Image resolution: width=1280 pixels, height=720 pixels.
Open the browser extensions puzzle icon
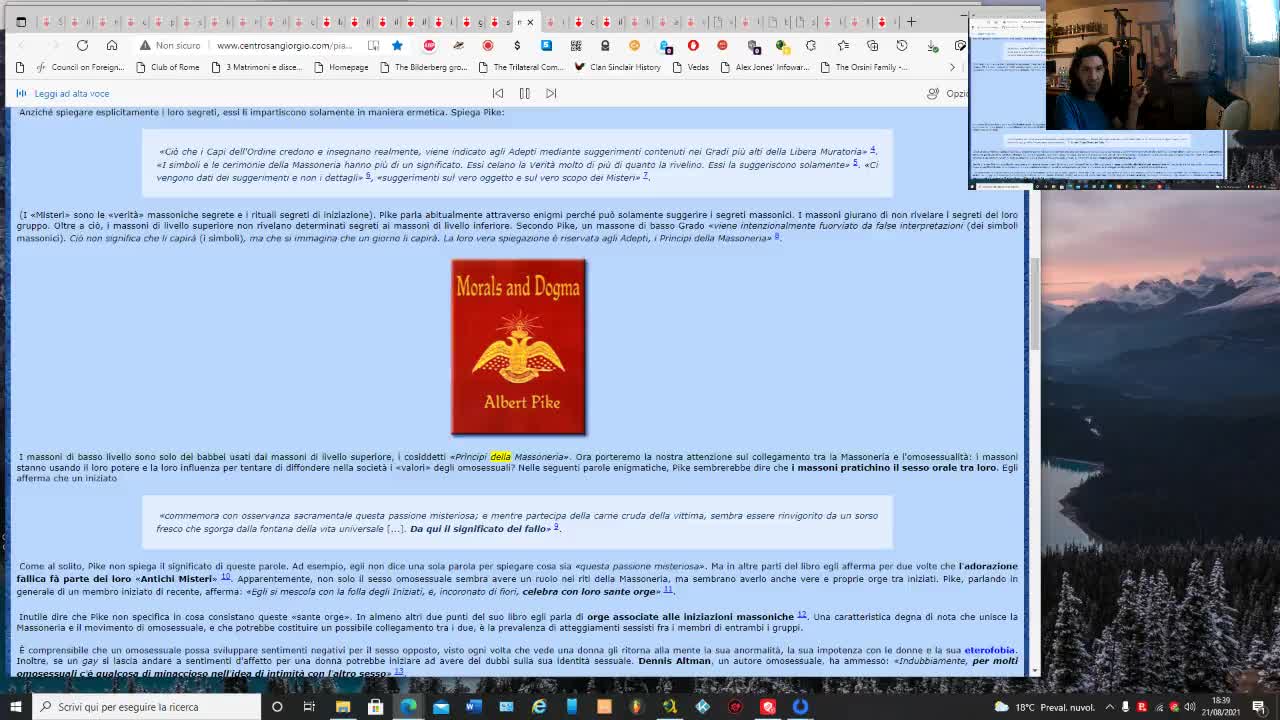click(x=811, y=45)
